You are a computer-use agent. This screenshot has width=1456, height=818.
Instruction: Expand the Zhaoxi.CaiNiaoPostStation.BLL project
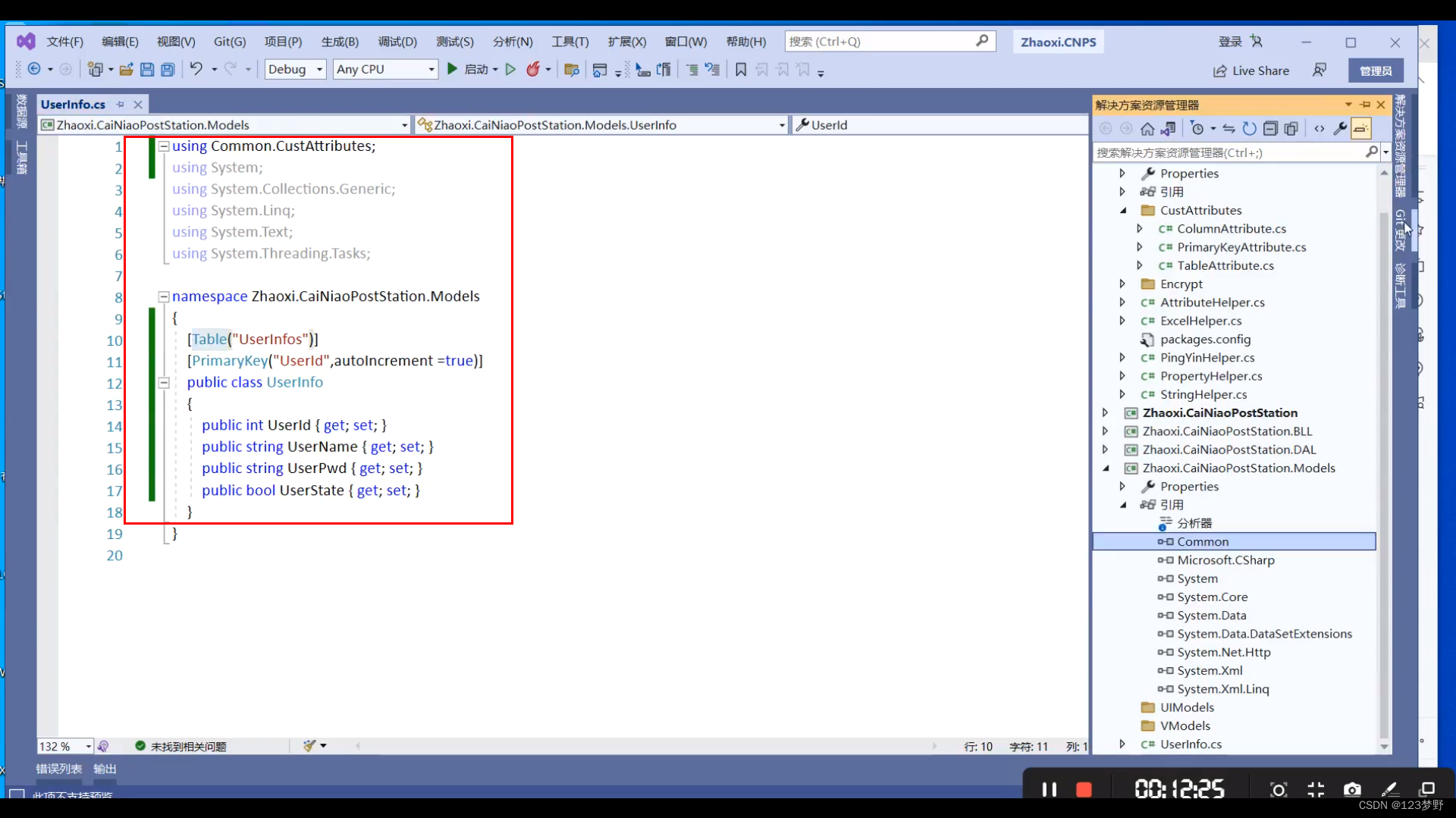point(1106,431)
